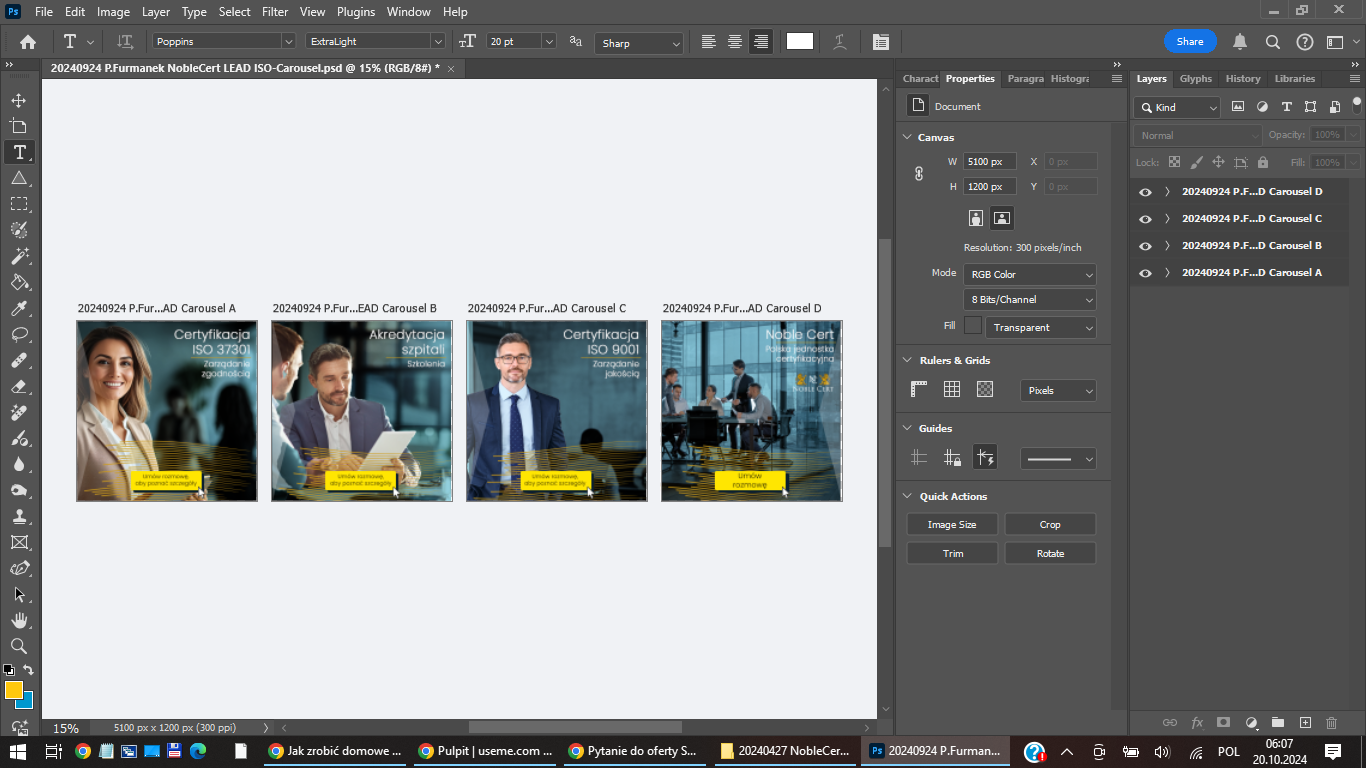The height and width of the screenshot is (768, 1366).
Task: Click the yellow foreground color swatch
Action: click(13, 690)
